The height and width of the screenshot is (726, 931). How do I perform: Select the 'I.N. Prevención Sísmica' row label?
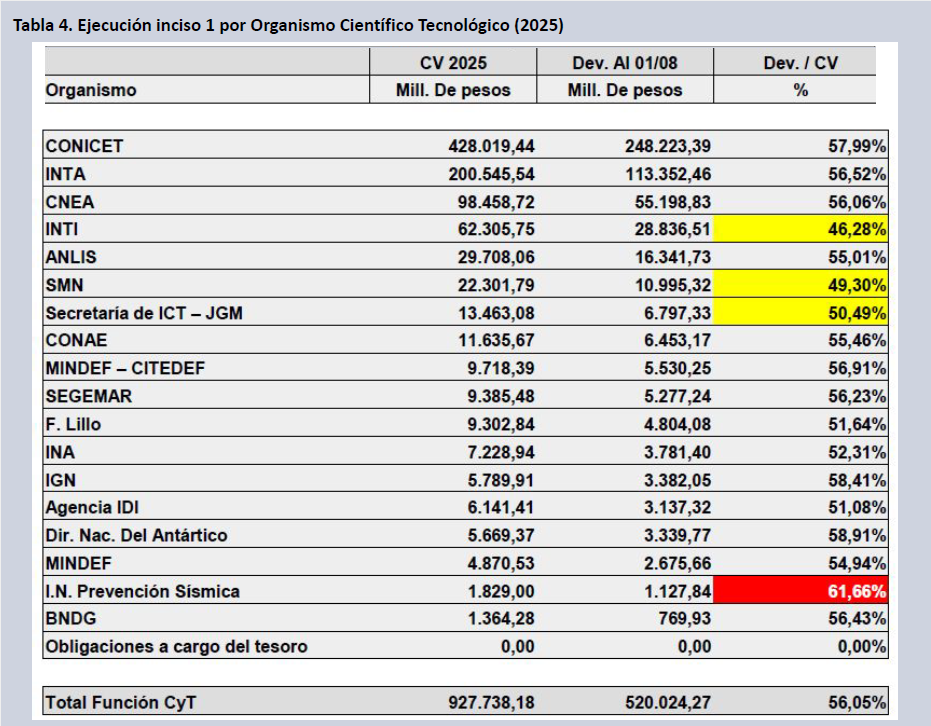coord(143,591)
